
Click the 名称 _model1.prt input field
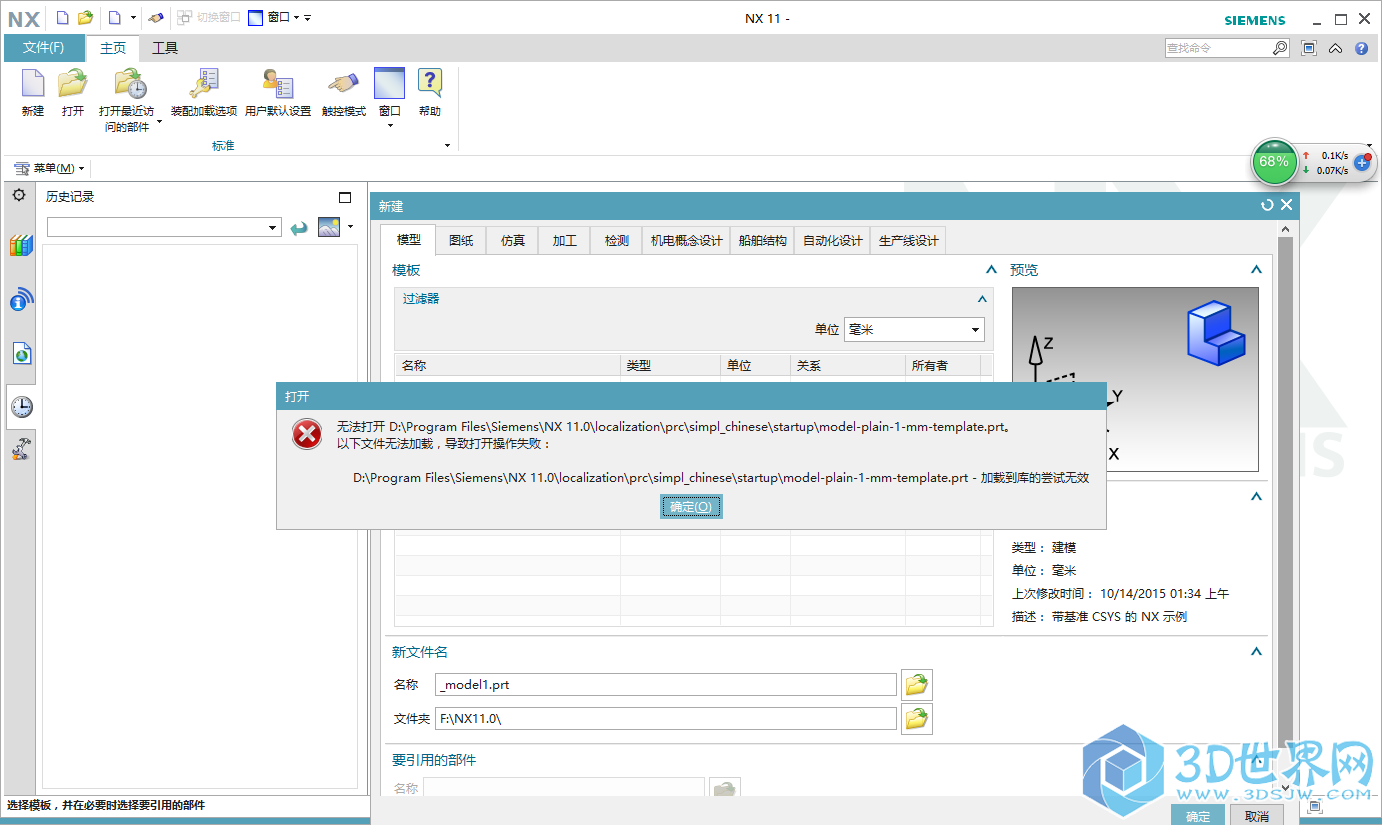[x=666, y=685]
